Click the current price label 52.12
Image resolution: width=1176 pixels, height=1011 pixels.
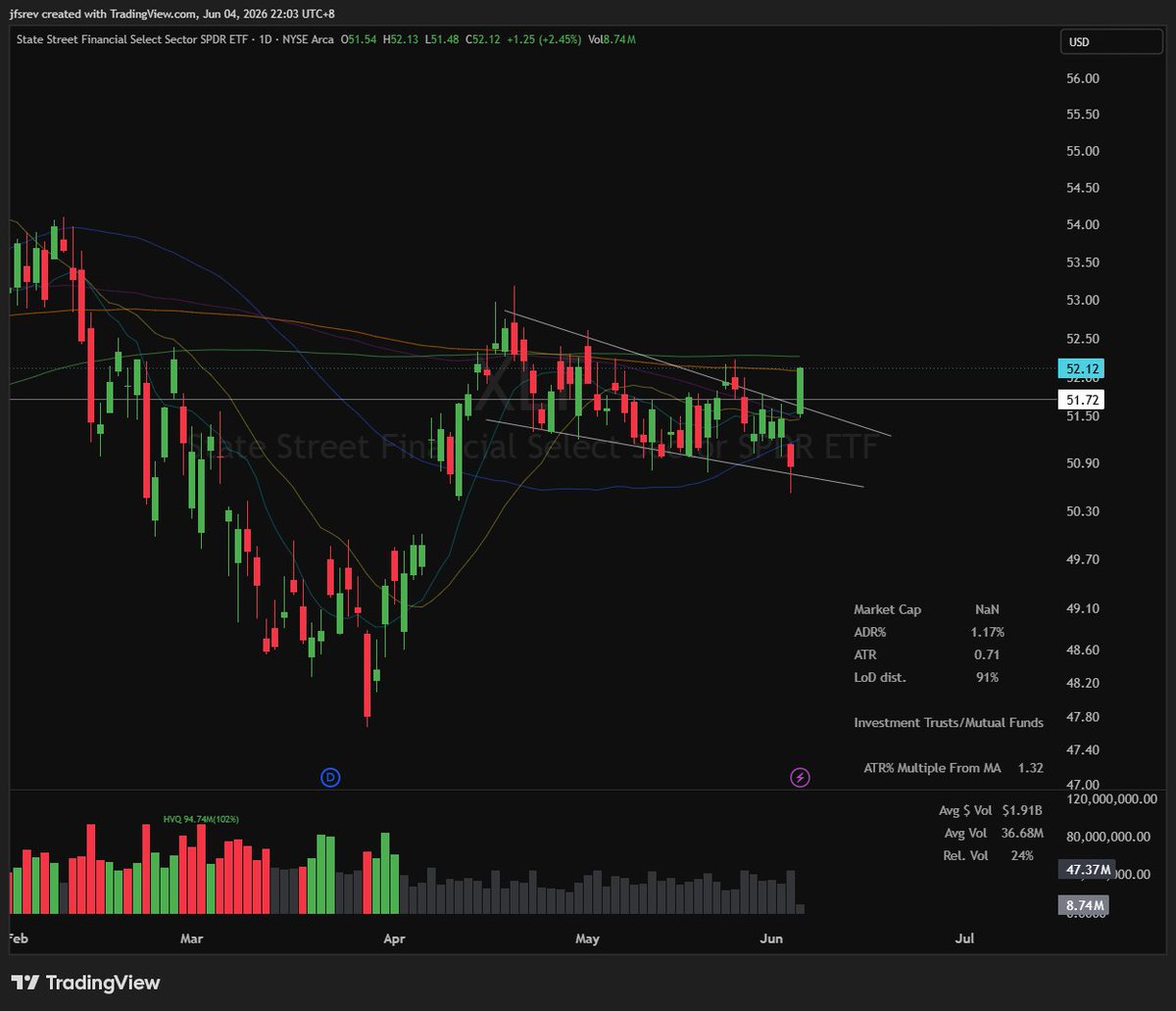tap(1083, 369)
